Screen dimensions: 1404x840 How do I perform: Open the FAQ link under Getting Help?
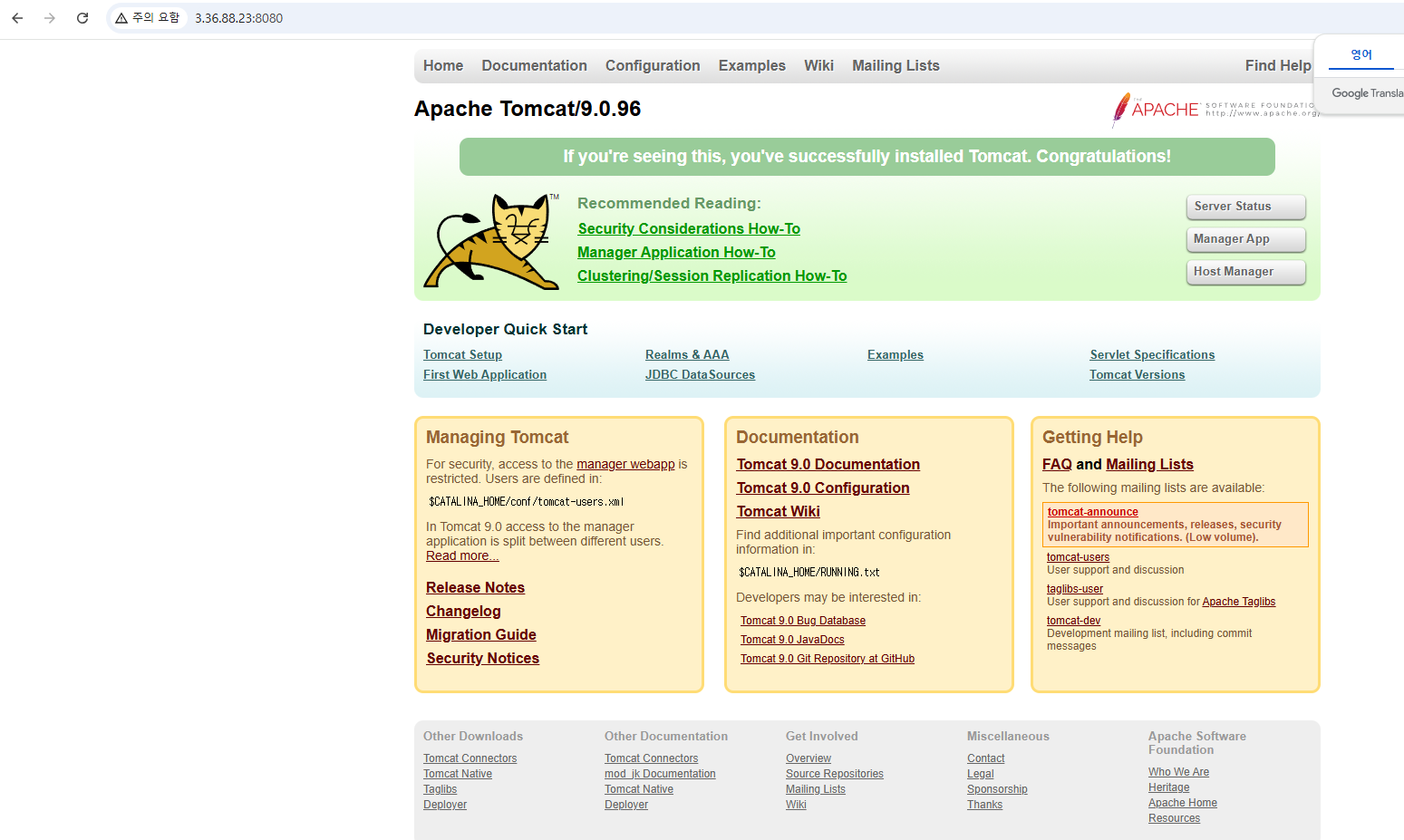coord(1057,464)
